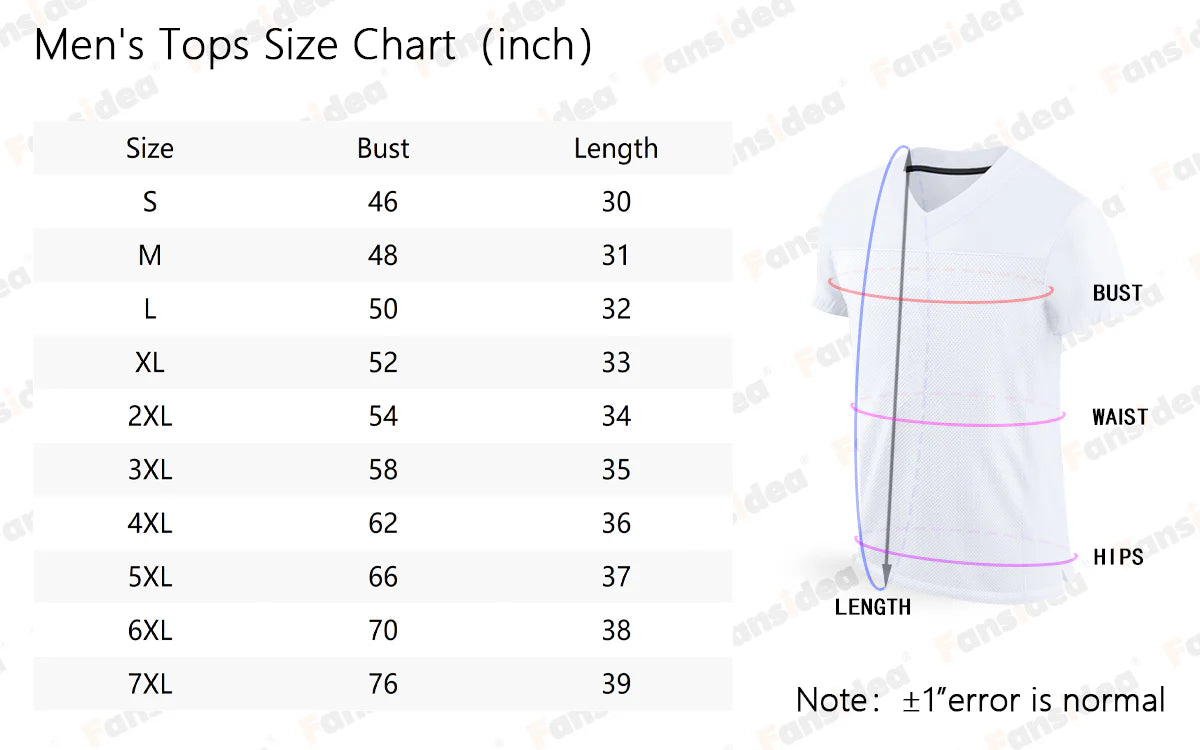
Task: Click the HIPS label beside the shirt
Action: (1118, 556)
